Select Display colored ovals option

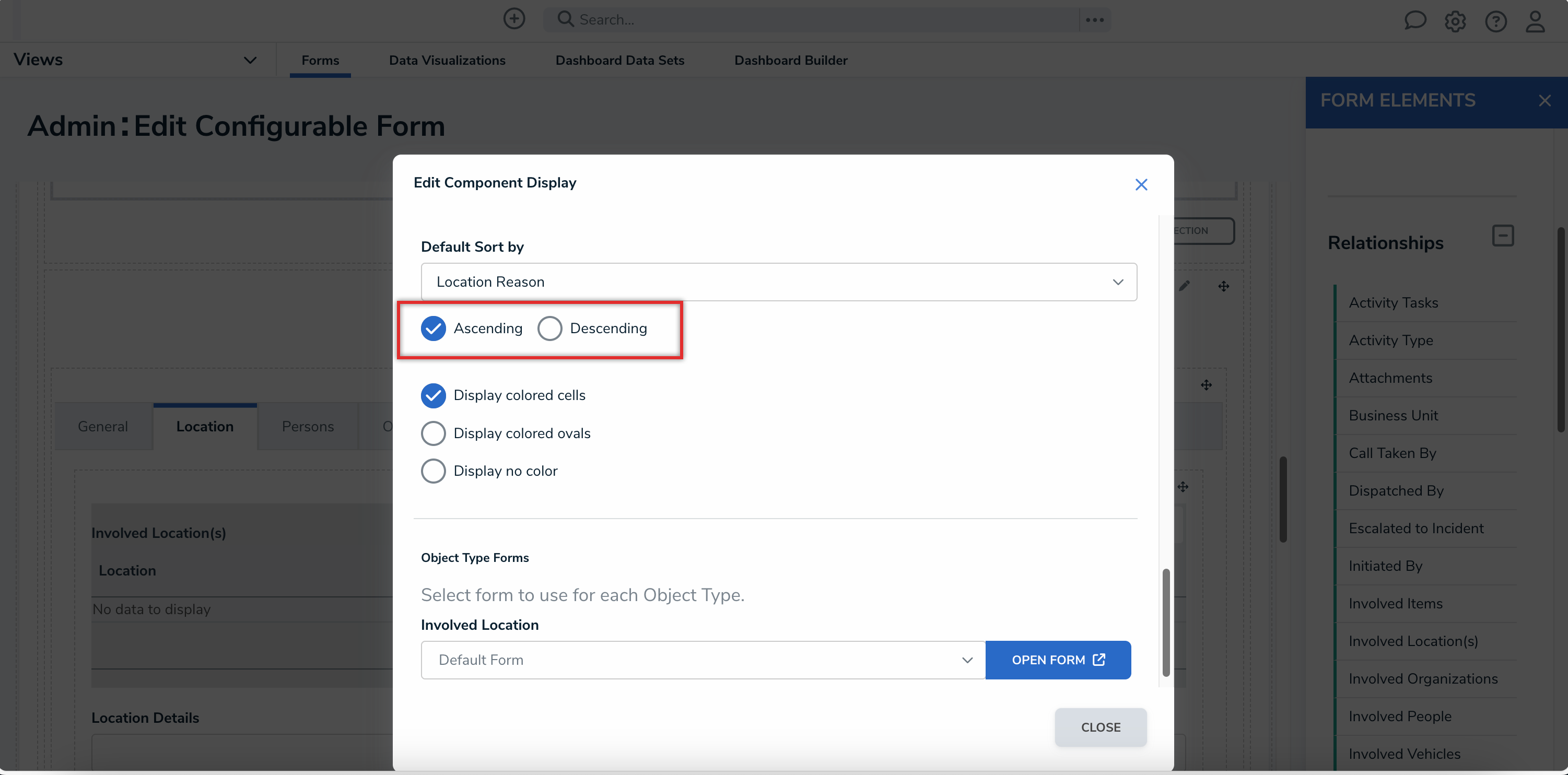434,433
